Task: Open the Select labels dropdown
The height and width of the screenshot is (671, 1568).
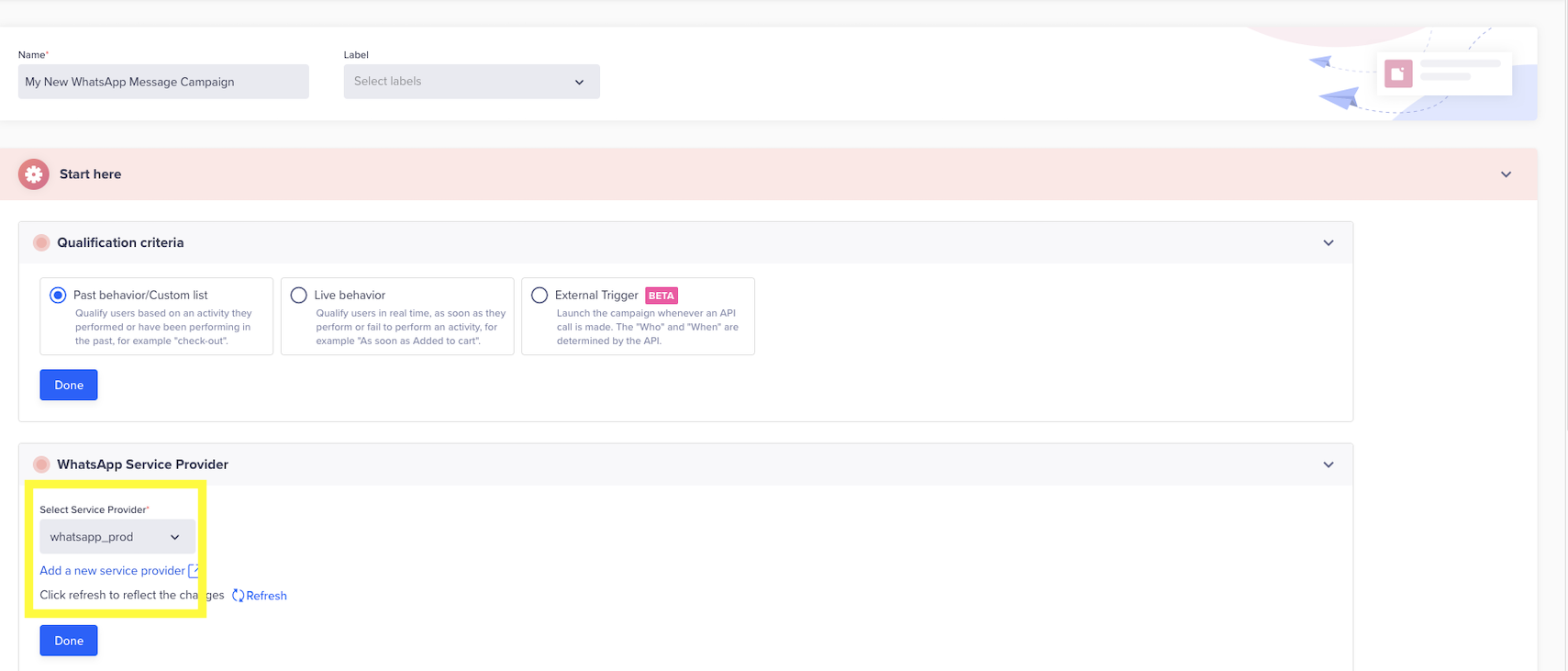Action: tap(471, 82)
